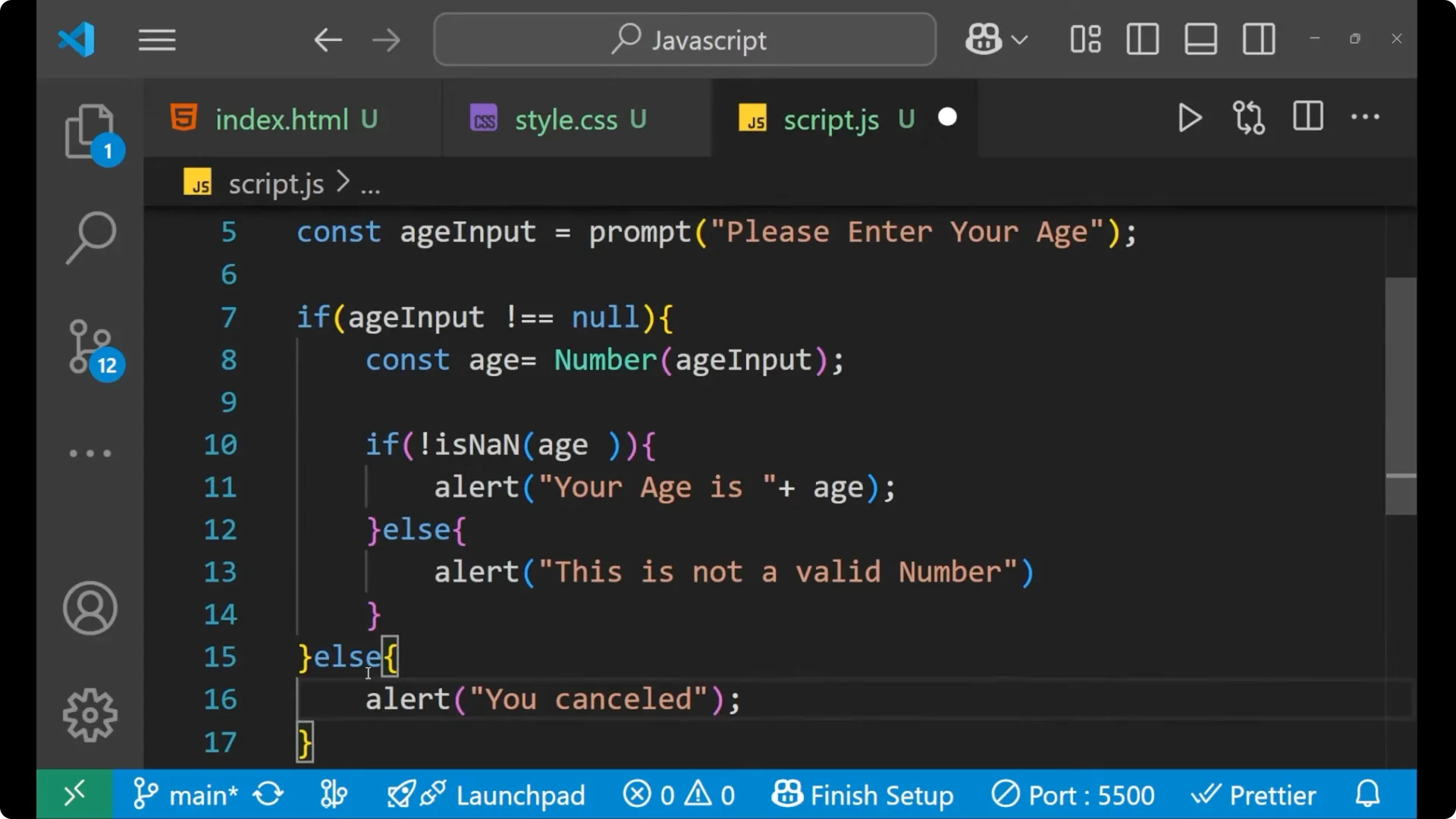Open the Copilot dropdown chevron
The image size is (1456, 819).
(x=1020, y=39)
